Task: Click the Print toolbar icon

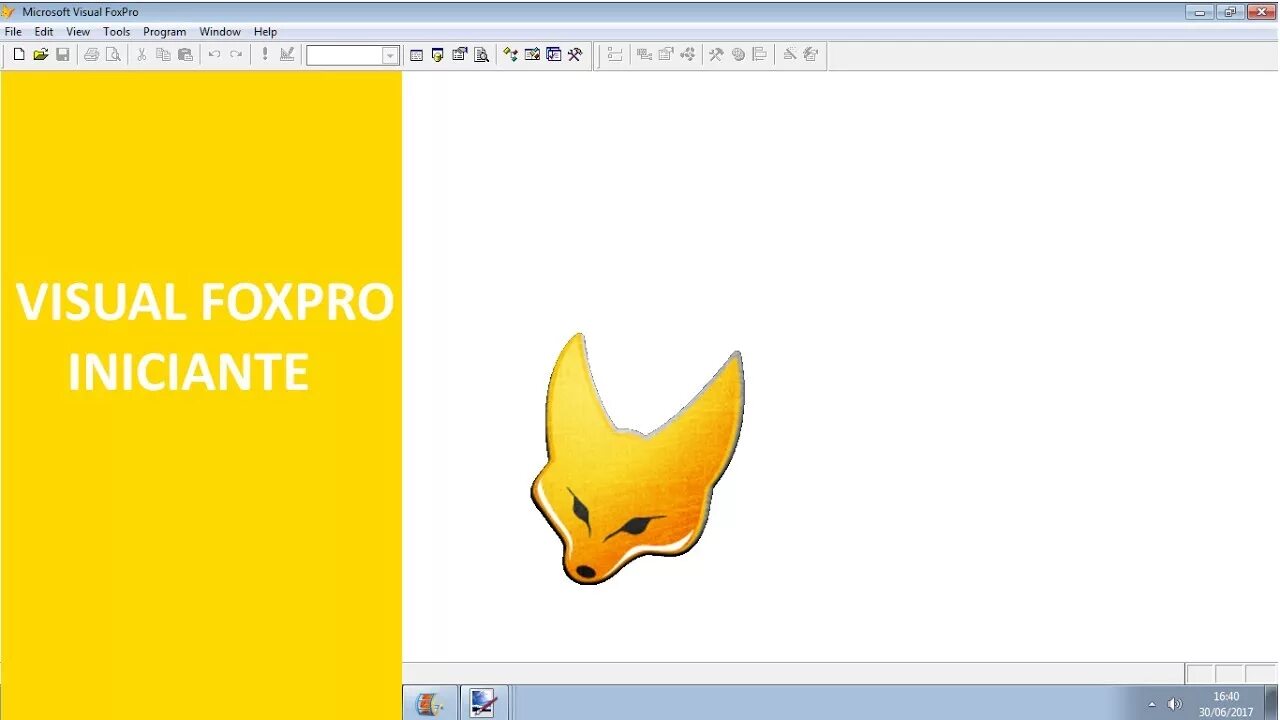Action: click(x=92, y=55)
